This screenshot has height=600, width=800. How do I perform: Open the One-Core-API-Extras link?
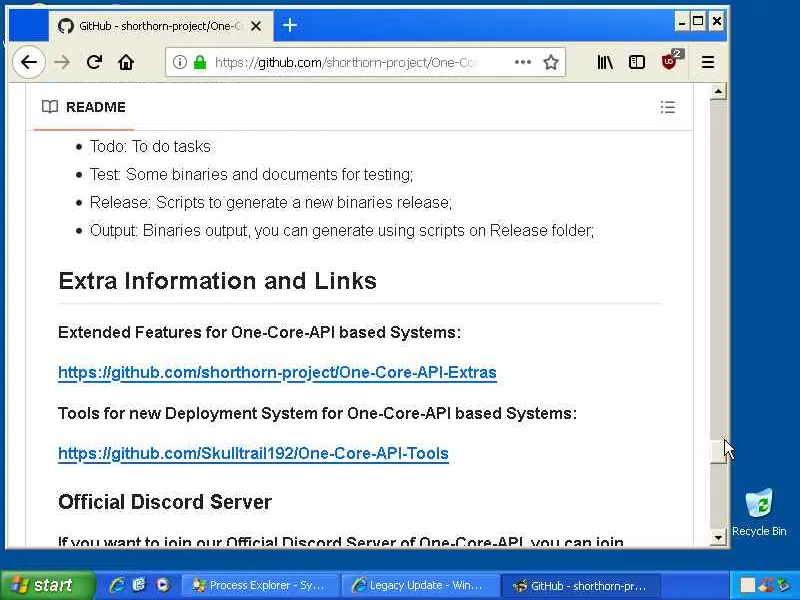pyautogui.click(x=277, y=372)
